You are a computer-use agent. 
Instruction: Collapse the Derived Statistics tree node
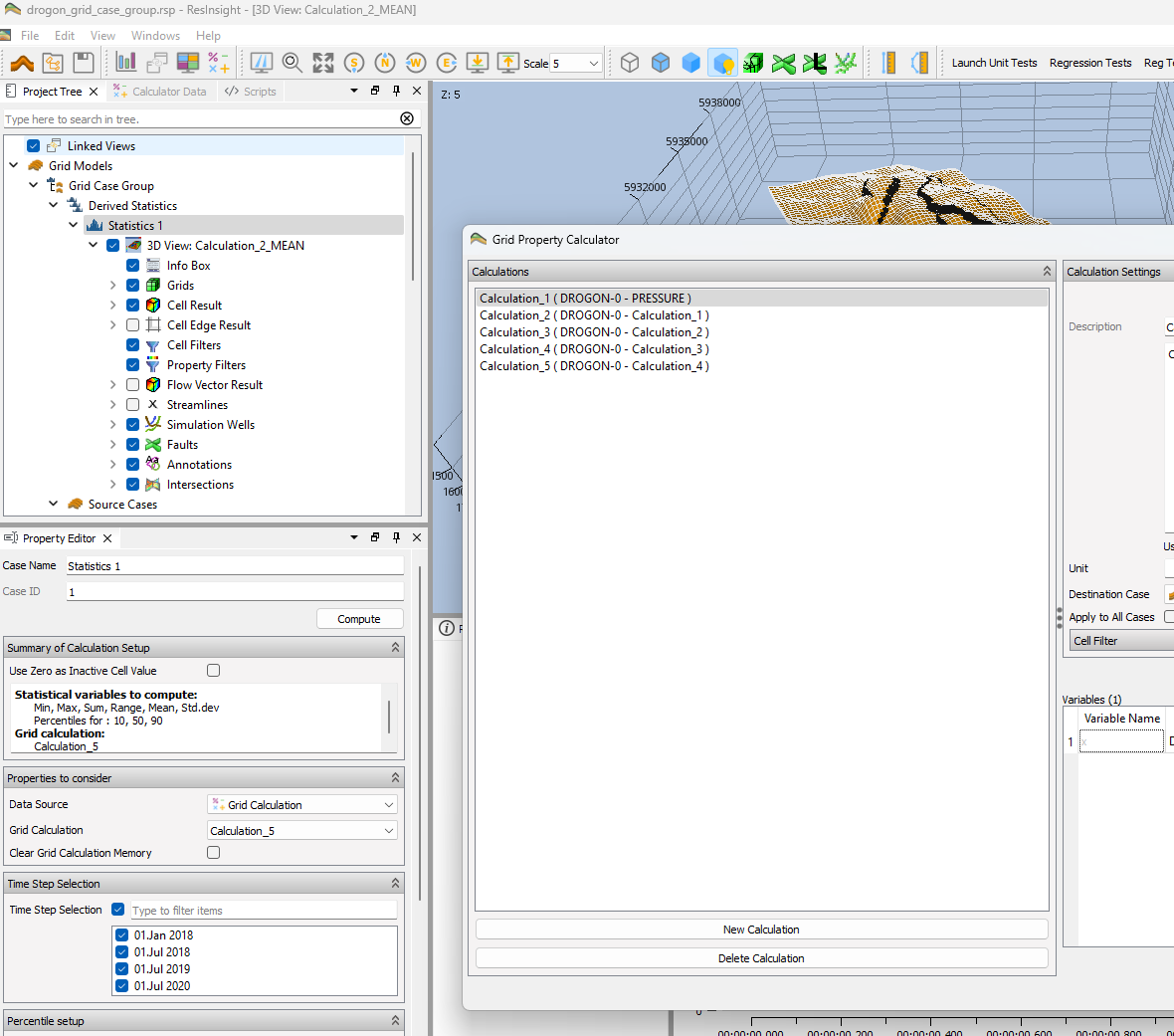pos(53,205)
